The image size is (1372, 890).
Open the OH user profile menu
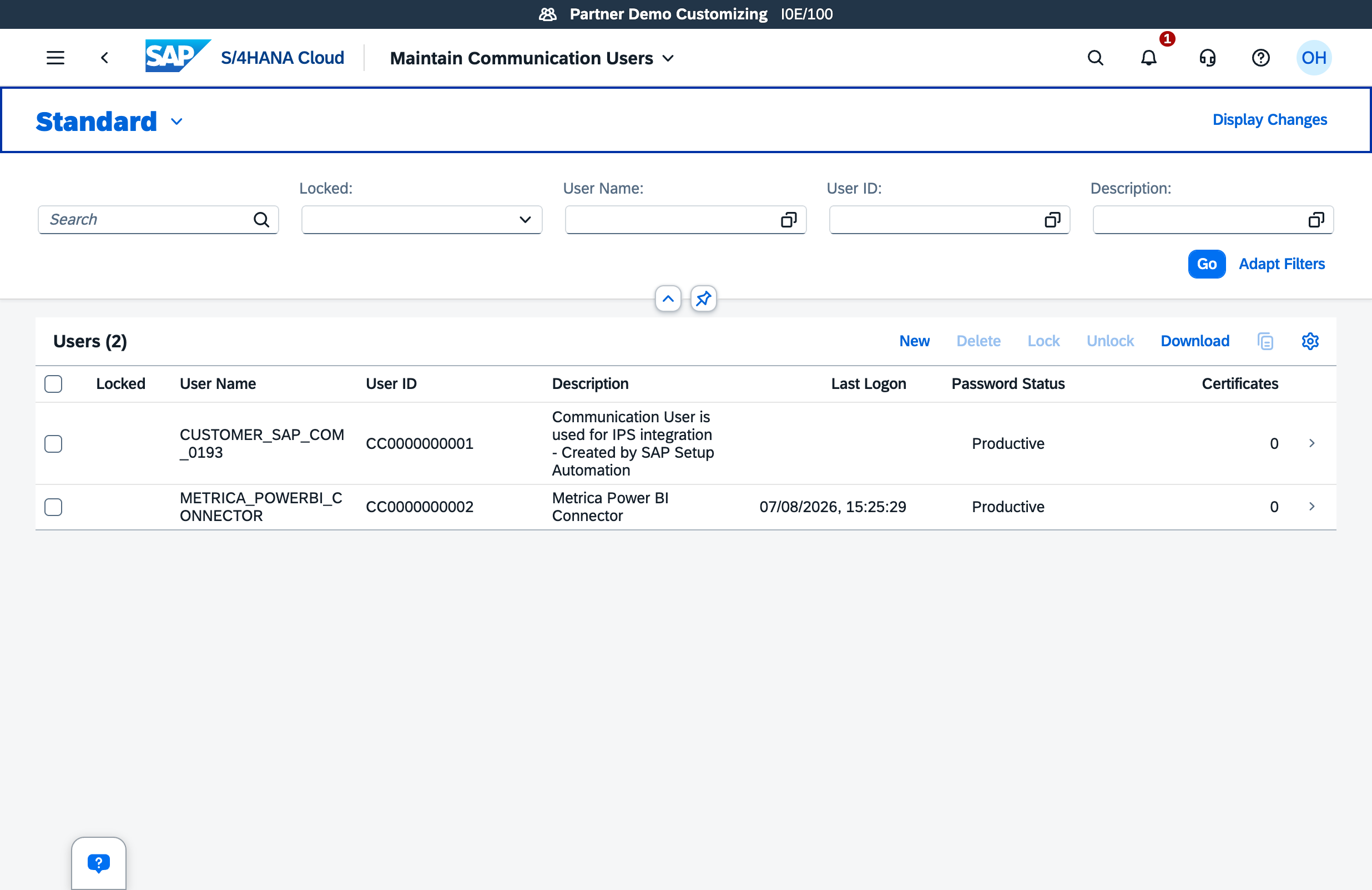click(x=1314, y=58)
